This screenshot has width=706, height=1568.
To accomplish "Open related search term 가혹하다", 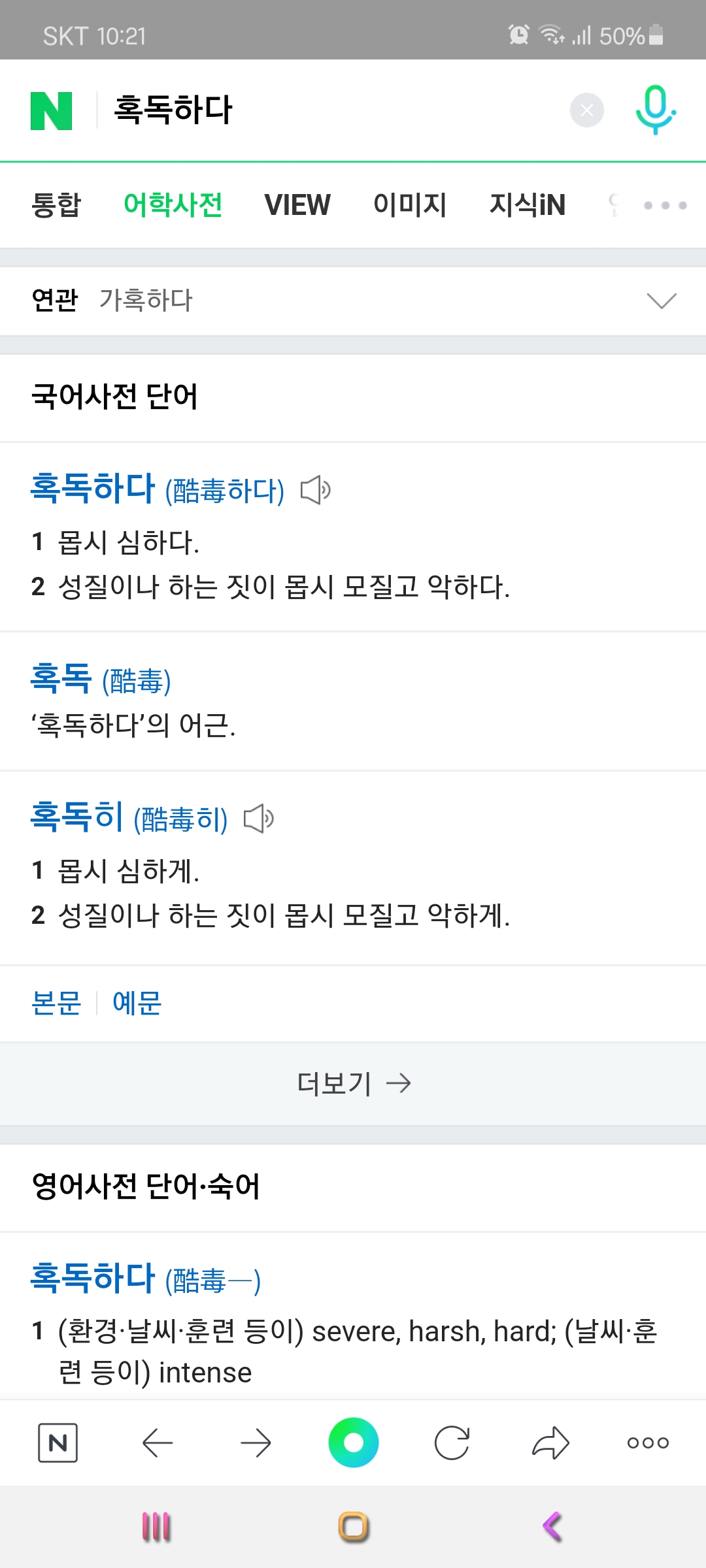I will [x=146, y=301].
